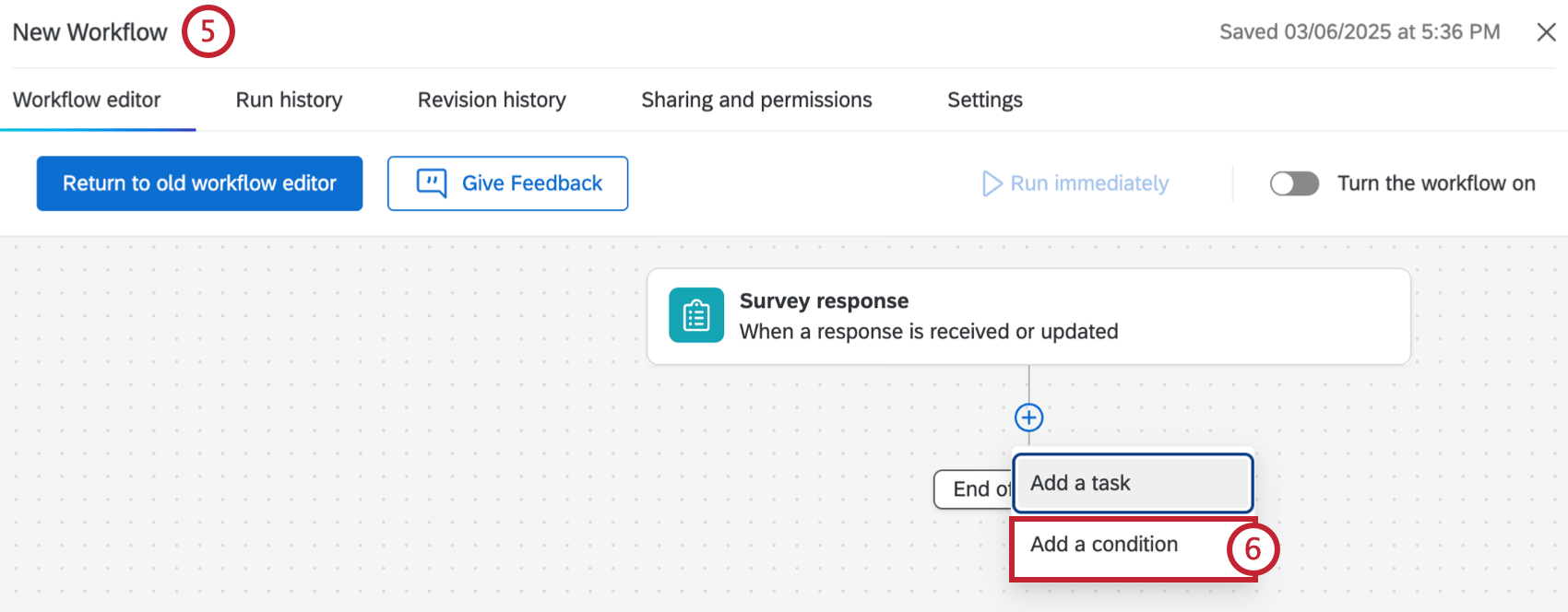The image size is (1568, 612).
Task: Switch to the Workflow editor tab
Action: click(x=87, y=100)
